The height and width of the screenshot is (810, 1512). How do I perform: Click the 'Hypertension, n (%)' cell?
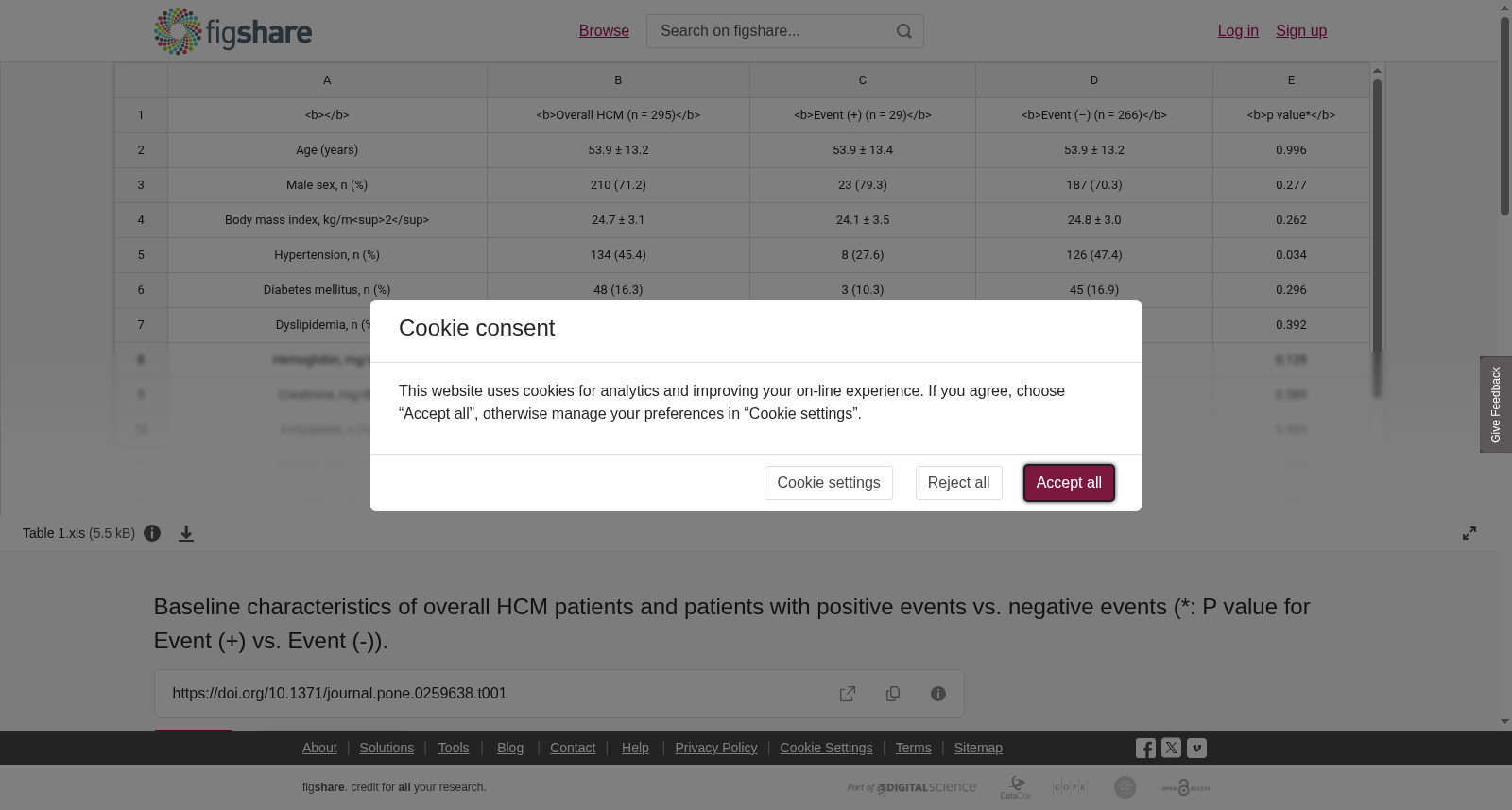(x=327, y=255)
